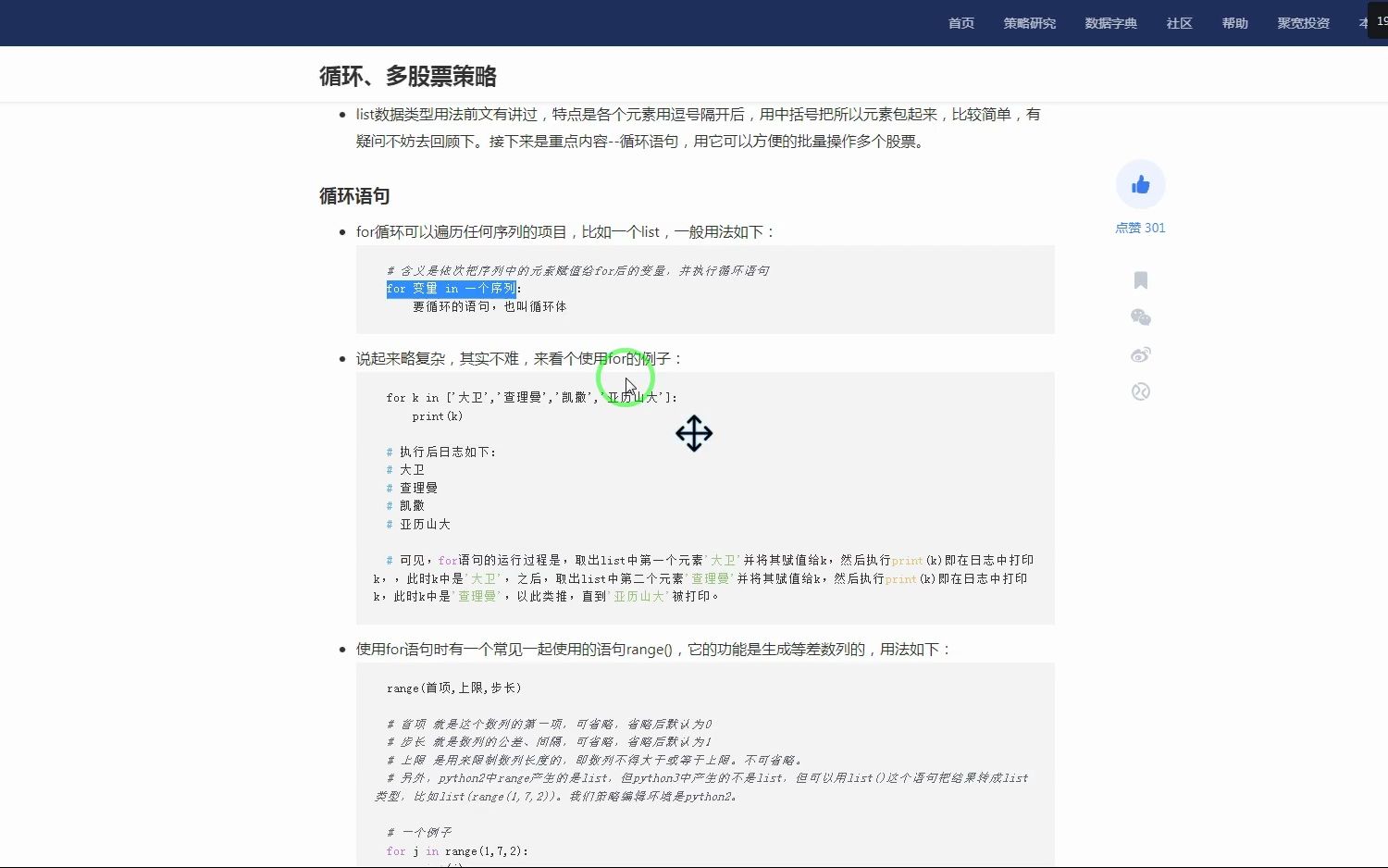Click the code line 'for j in range(1,7,2):'
This screenshot has width=1388, height=868.
coord(457,851)
